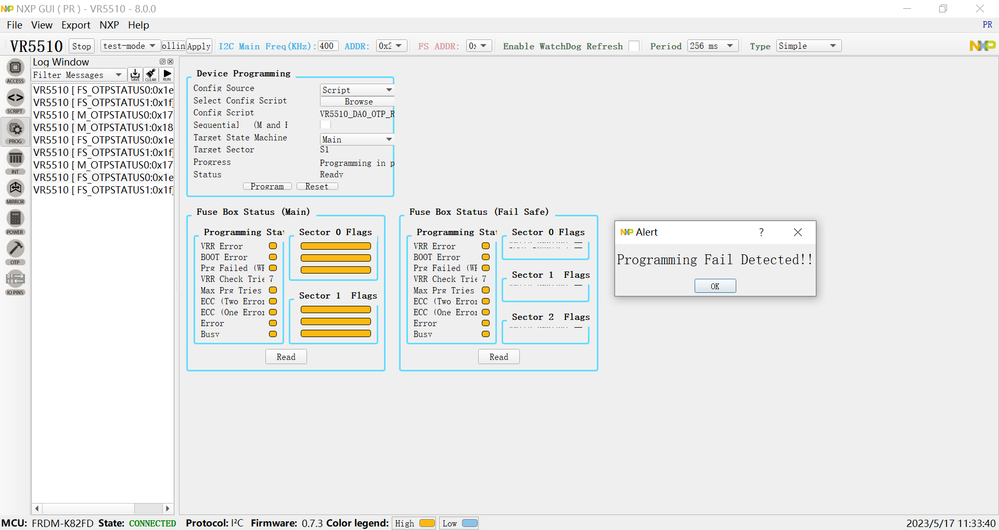Open the ADDR dropdown
Screen dimensions: 999x530
point(391,46)
